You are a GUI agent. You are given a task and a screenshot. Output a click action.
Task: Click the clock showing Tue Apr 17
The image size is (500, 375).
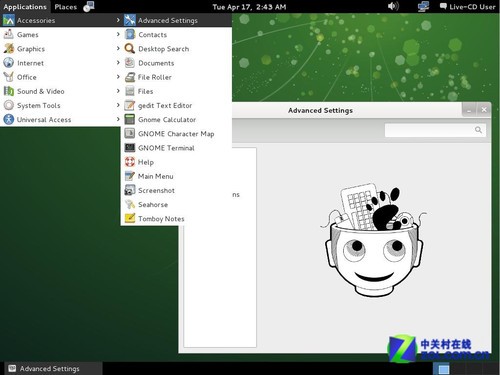tap(249, 7)
